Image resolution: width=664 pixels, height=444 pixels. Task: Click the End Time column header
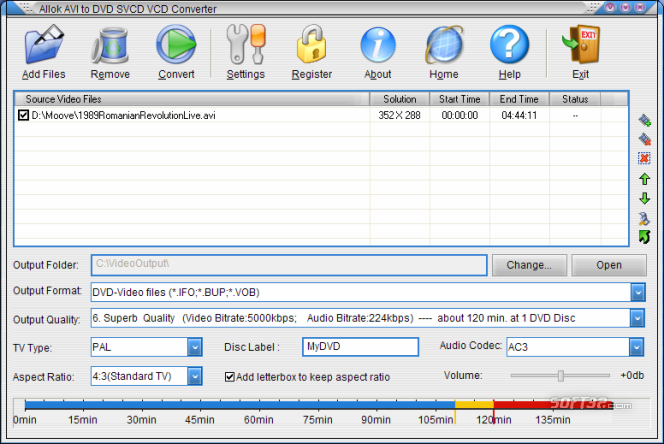pyautogui.click(x=519, y=99)
